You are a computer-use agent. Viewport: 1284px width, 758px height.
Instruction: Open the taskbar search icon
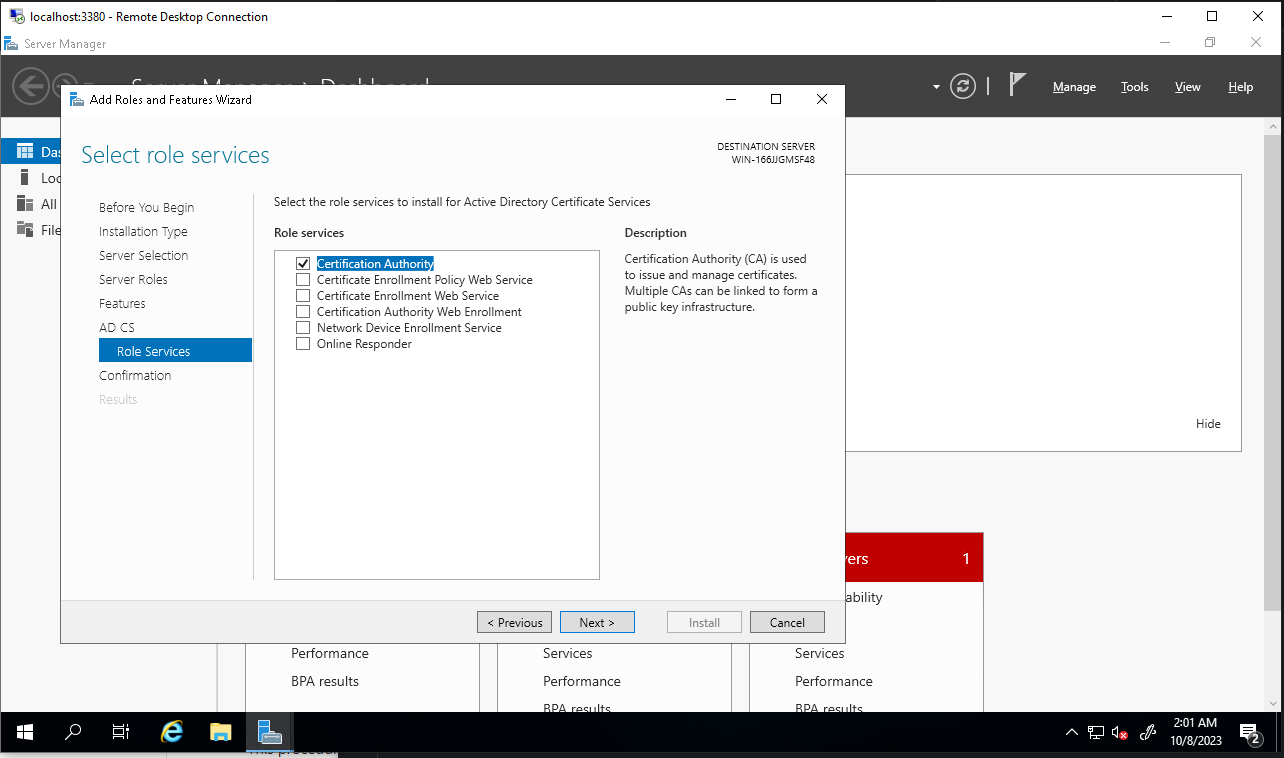73,732
